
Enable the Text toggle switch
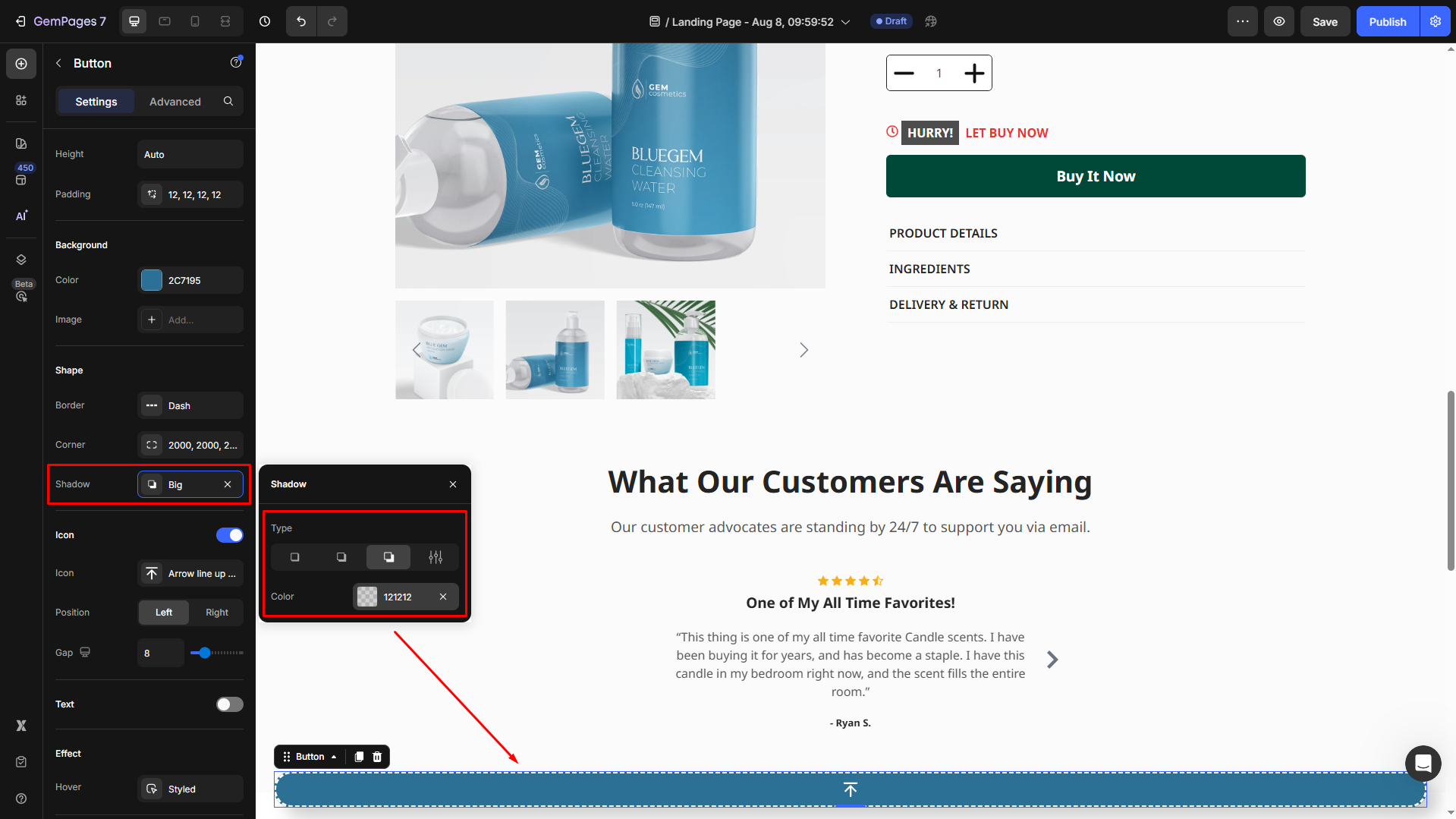click(x=229, y=704)
